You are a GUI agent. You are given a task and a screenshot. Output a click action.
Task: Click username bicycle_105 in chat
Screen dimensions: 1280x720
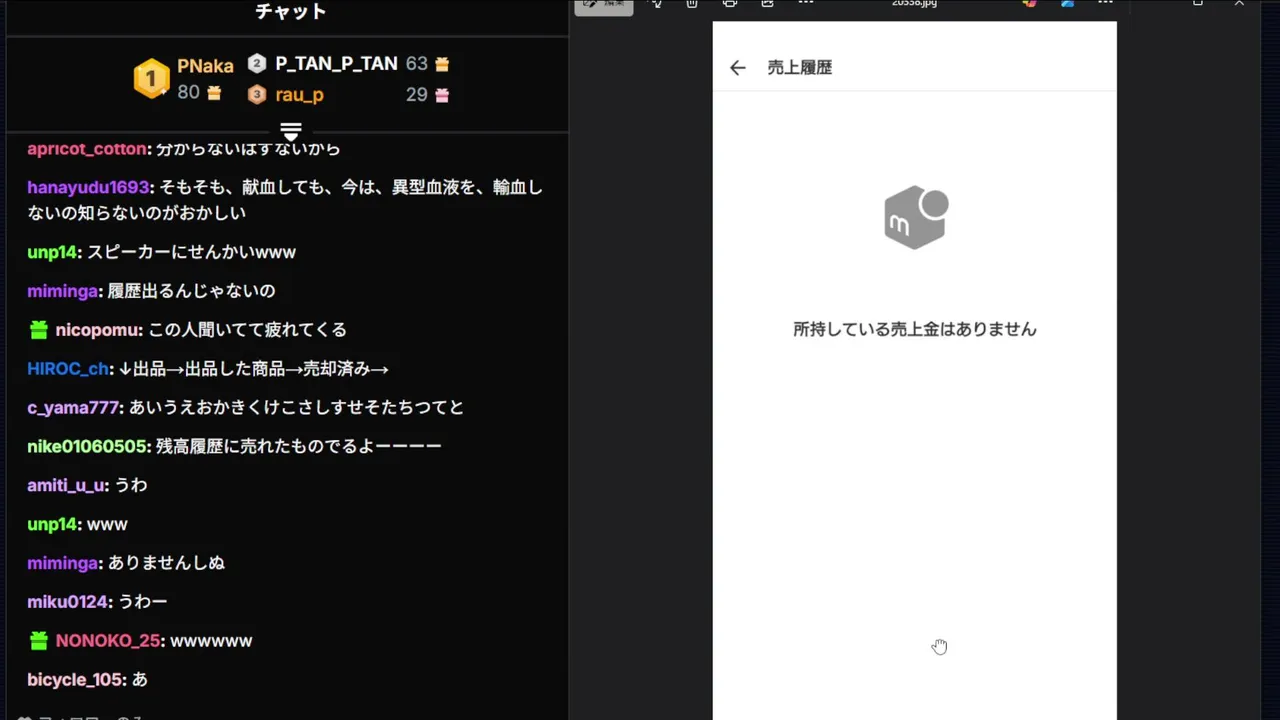coord(75,680)
